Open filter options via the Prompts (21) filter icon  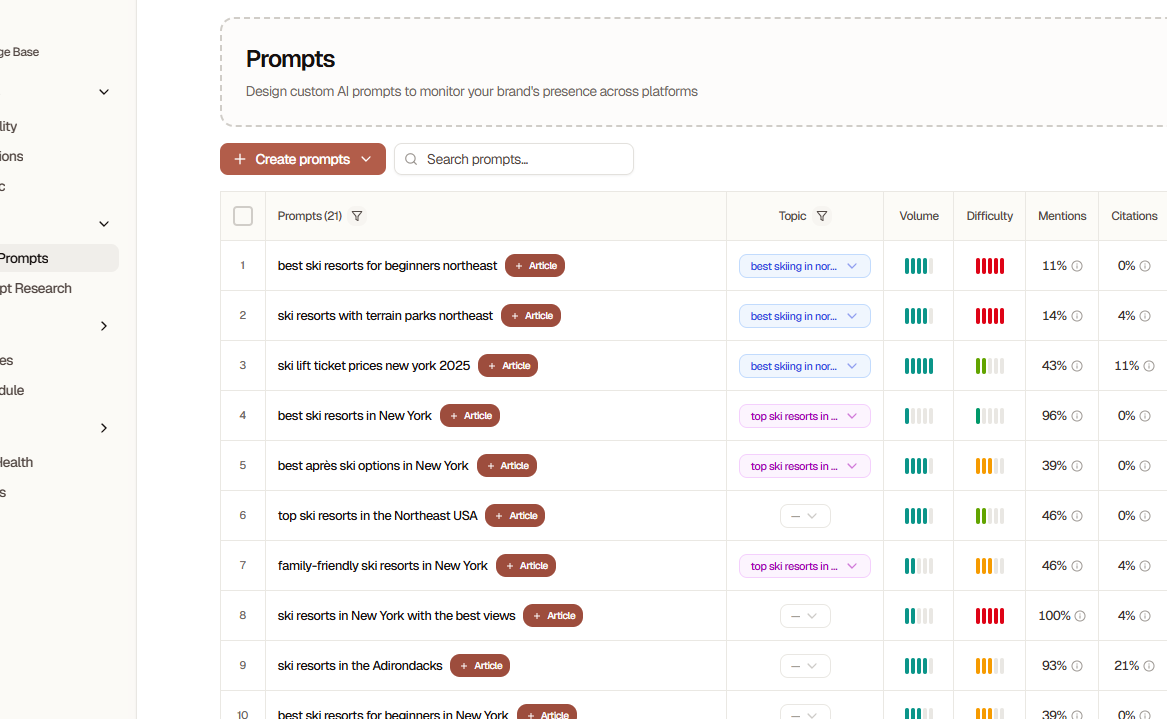357,215
